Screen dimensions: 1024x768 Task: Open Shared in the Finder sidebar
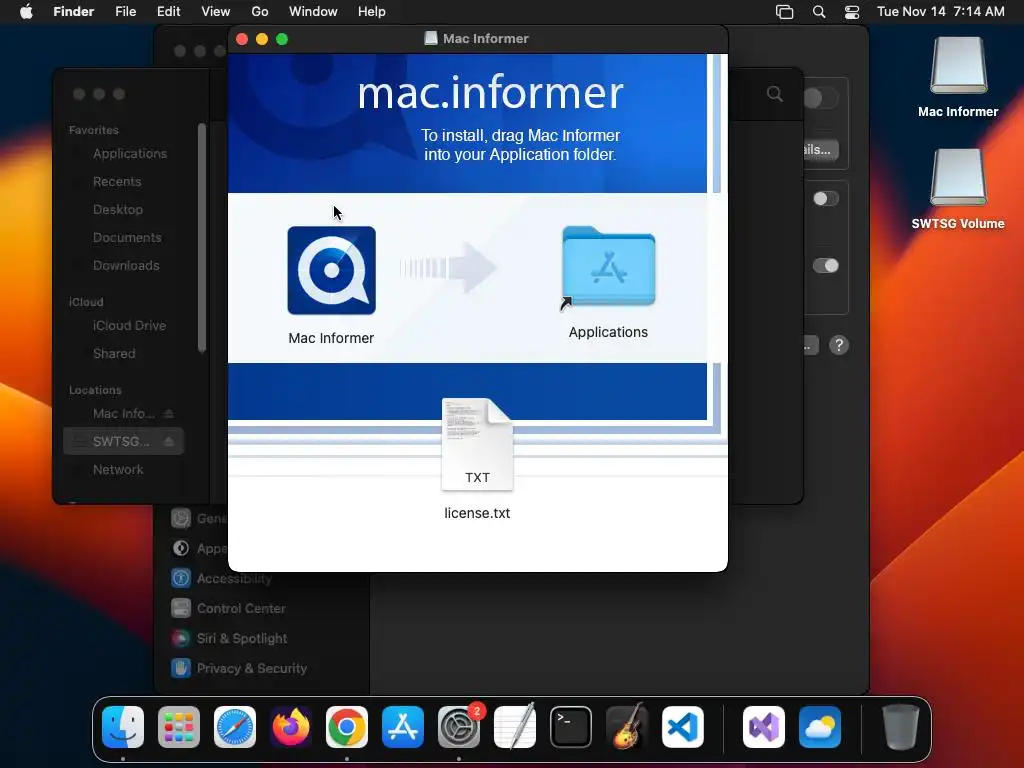click(x=114, y=353)
